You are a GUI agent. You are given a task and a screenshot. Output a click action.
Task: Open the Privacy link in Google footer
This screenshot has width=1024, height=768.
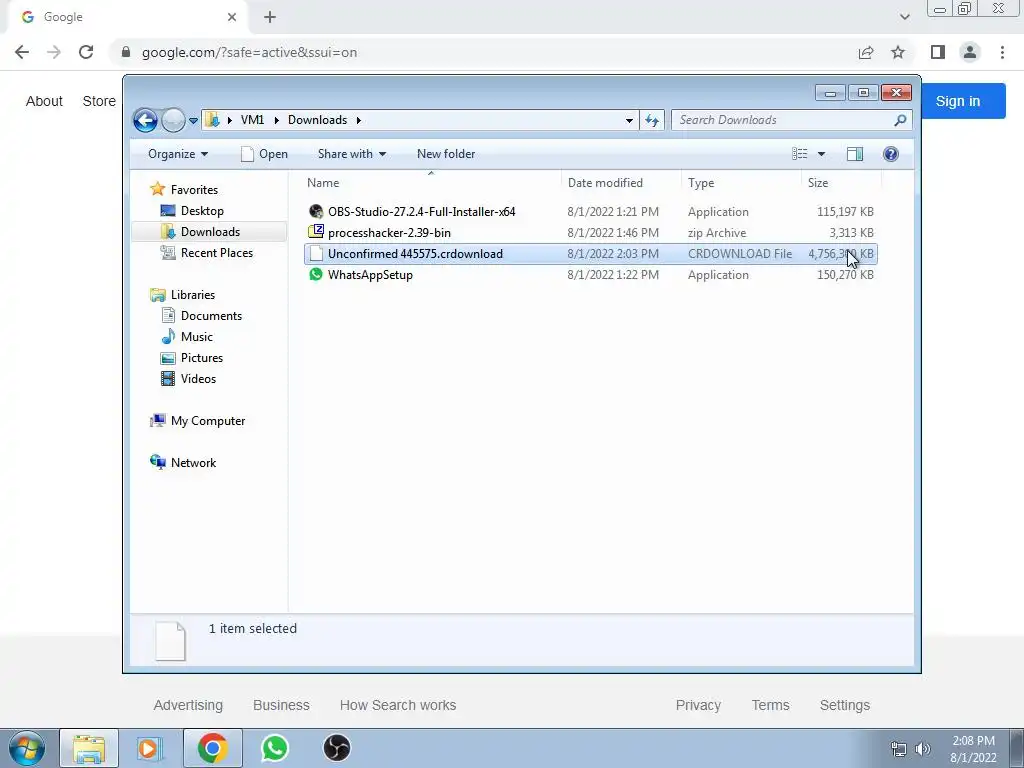click(x=698, y=705)
